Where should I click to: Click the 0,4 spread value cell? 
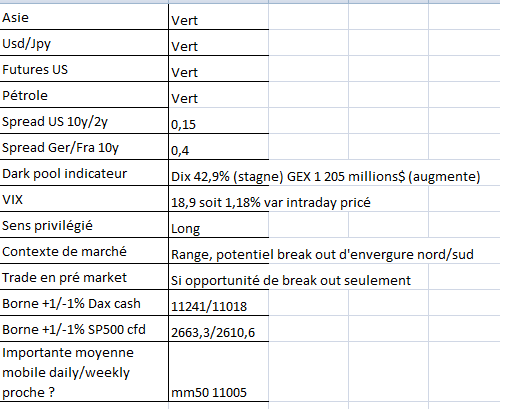pyautogui.click(x=219, y=147)
